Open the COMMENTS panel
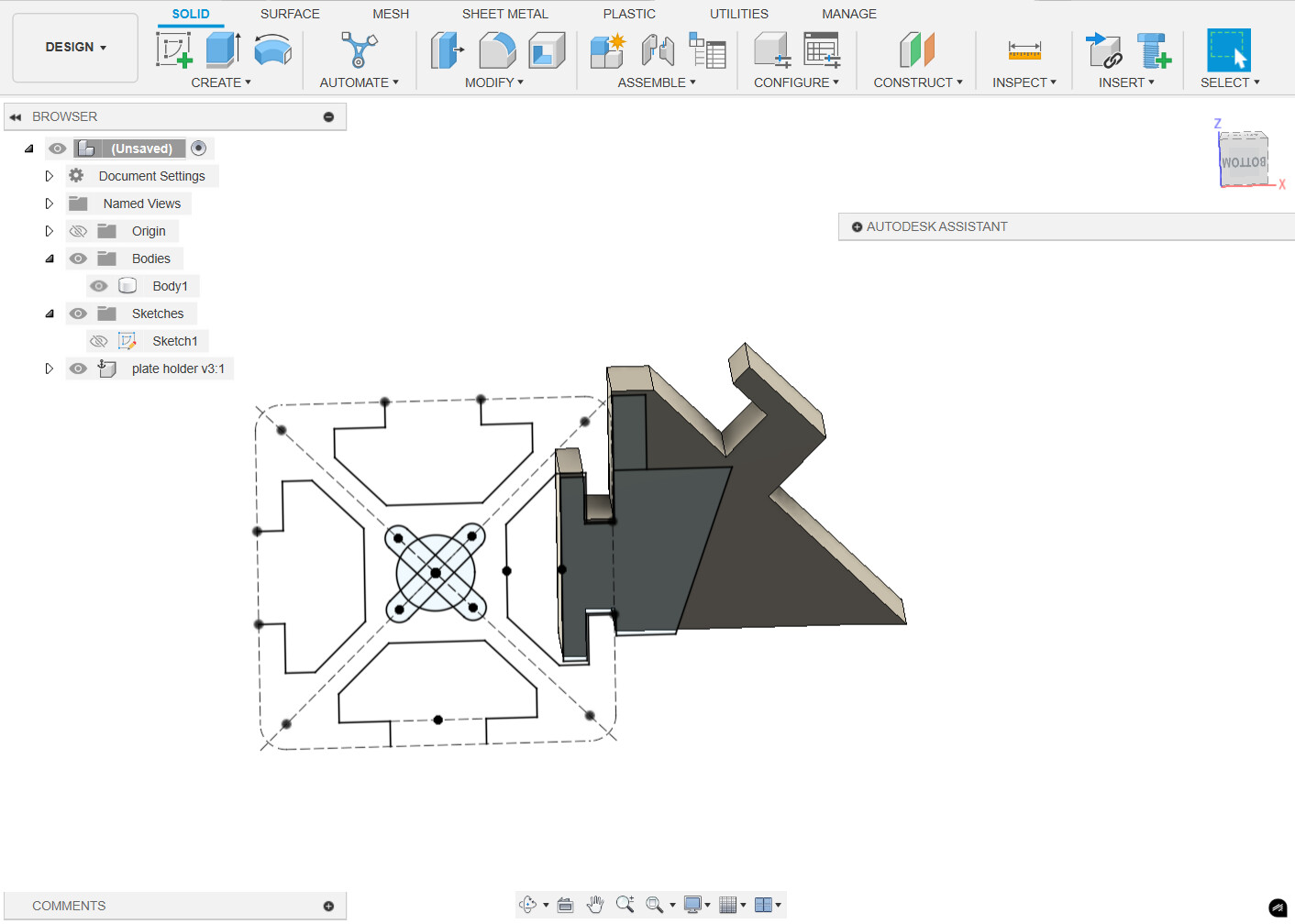1295x924 pixels. [69, 905]
